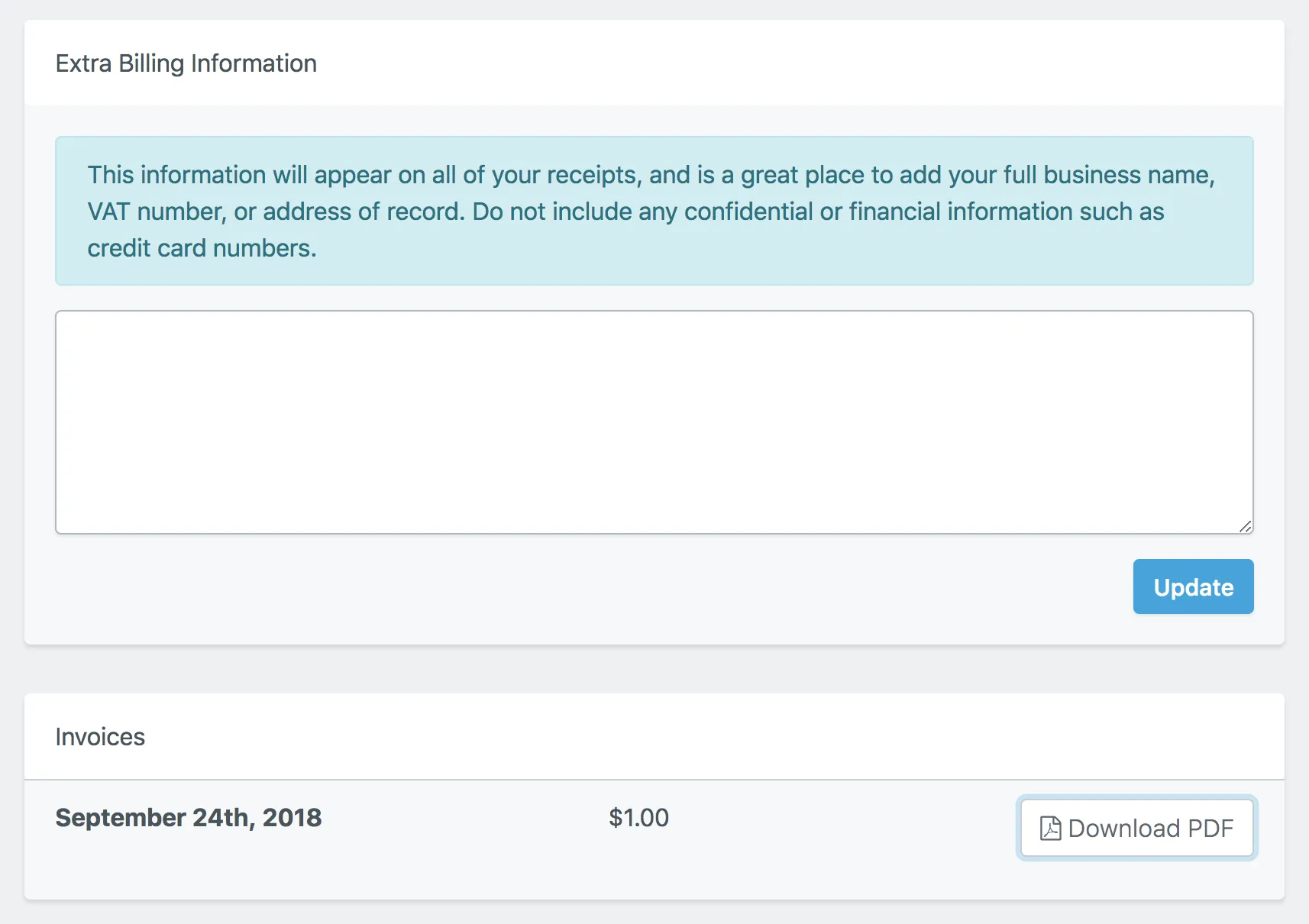Click the PDF file icon
The width and height of the screenshot is (1309, 924).
pos(1051,829)
